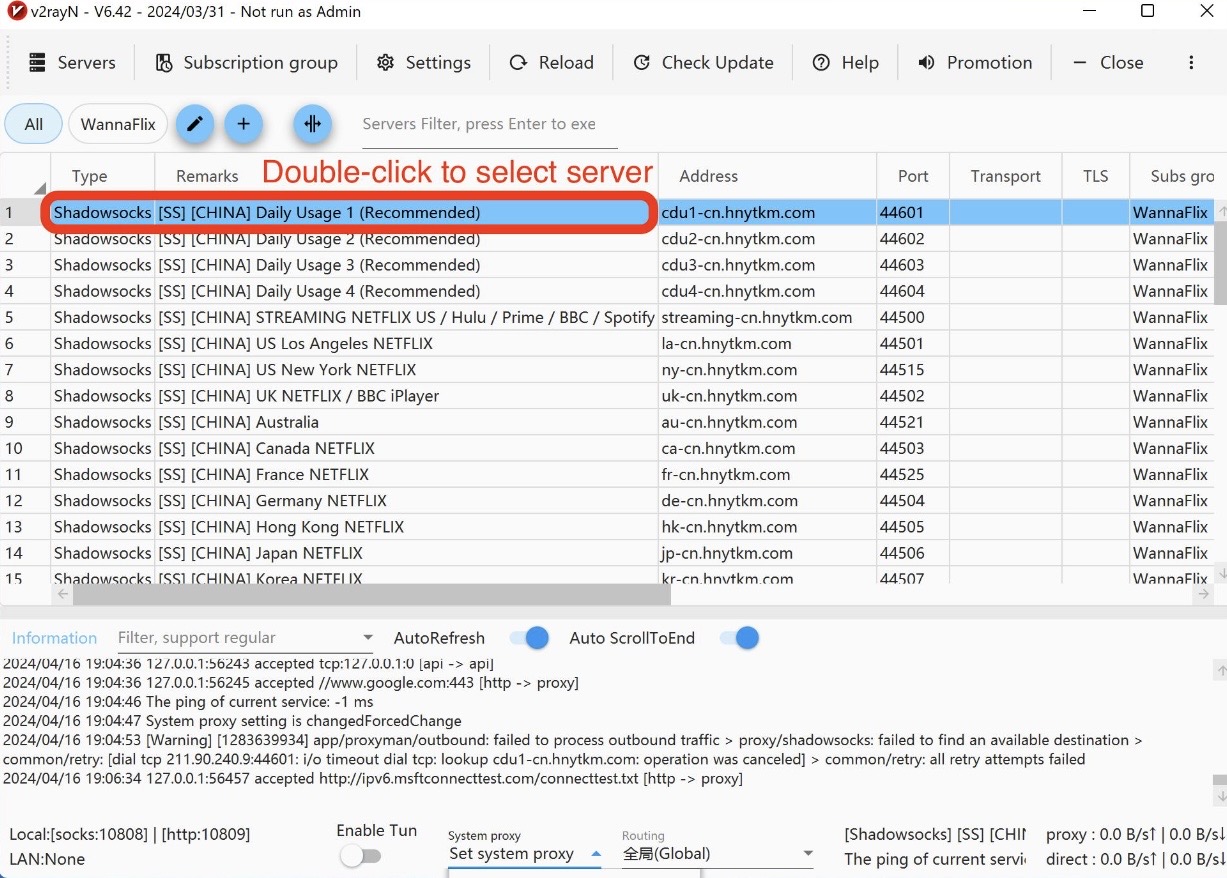This screenshot has width=1227, height=878.
Task: Expand the log filter dropdown arrow
Action: [368, 638]
